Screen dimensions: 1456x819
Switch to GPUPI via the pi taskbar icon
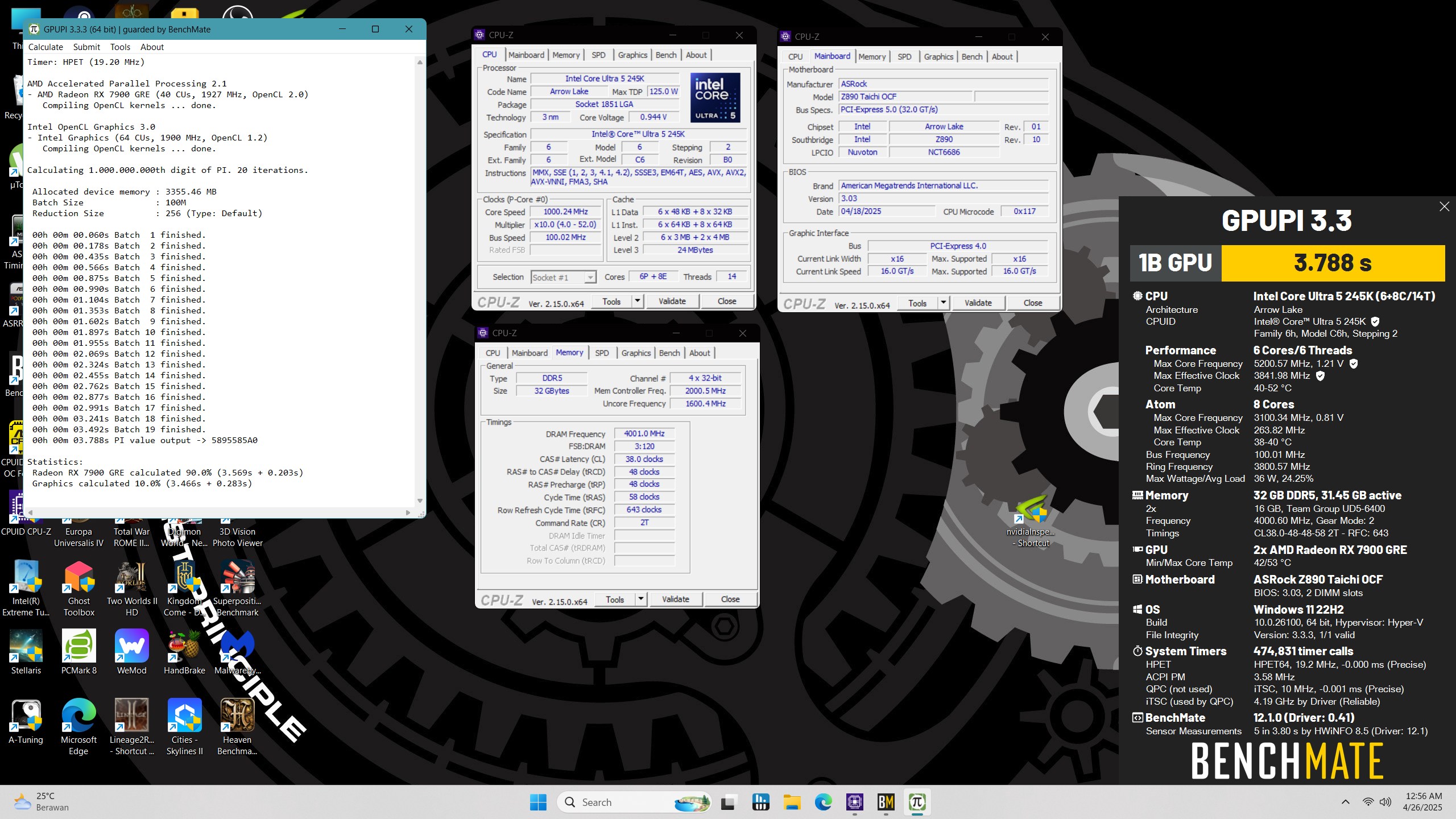[x=917, y=802]
